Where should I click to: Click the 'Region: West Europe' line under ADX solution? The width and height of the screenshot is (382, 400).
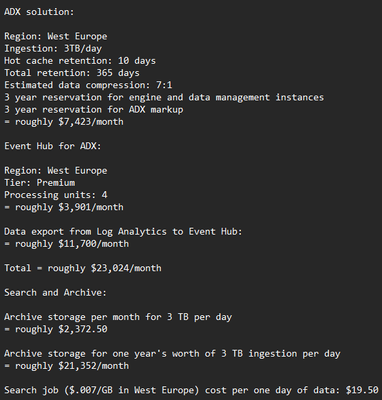tap(56, 36)
